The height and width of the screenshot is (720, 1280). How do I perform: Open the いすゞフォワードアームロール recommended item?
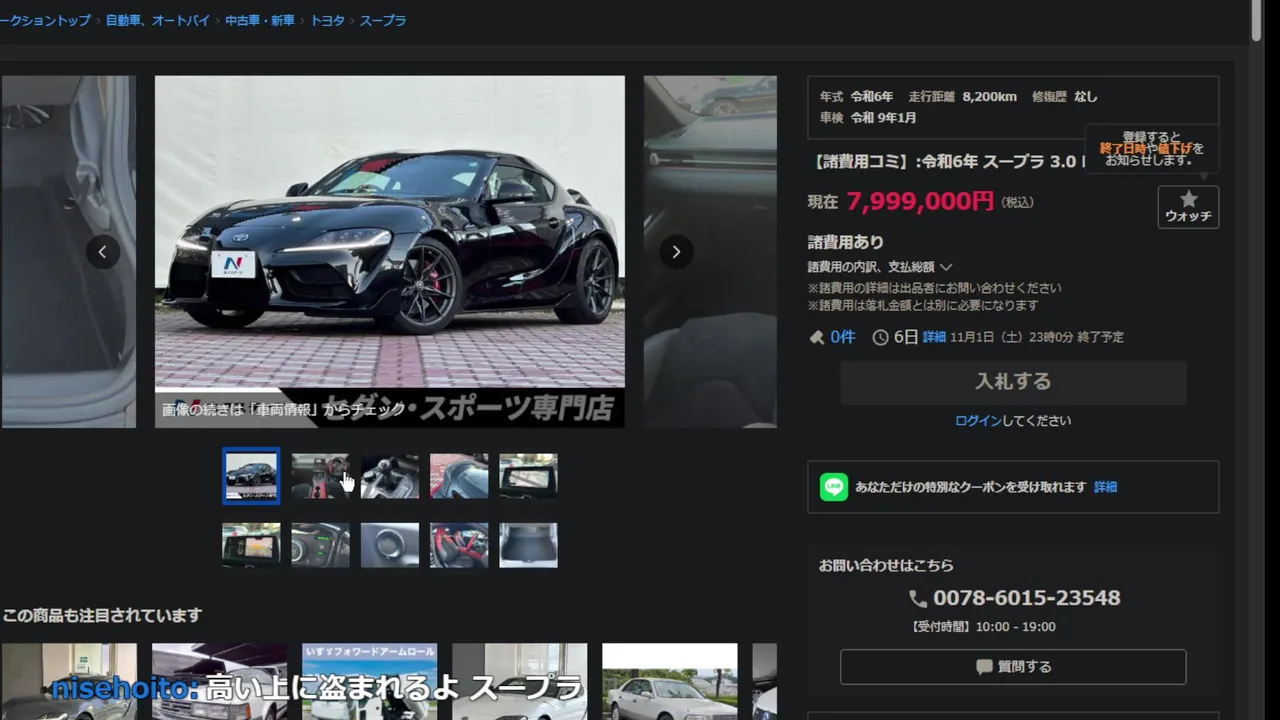click(369, 681)
